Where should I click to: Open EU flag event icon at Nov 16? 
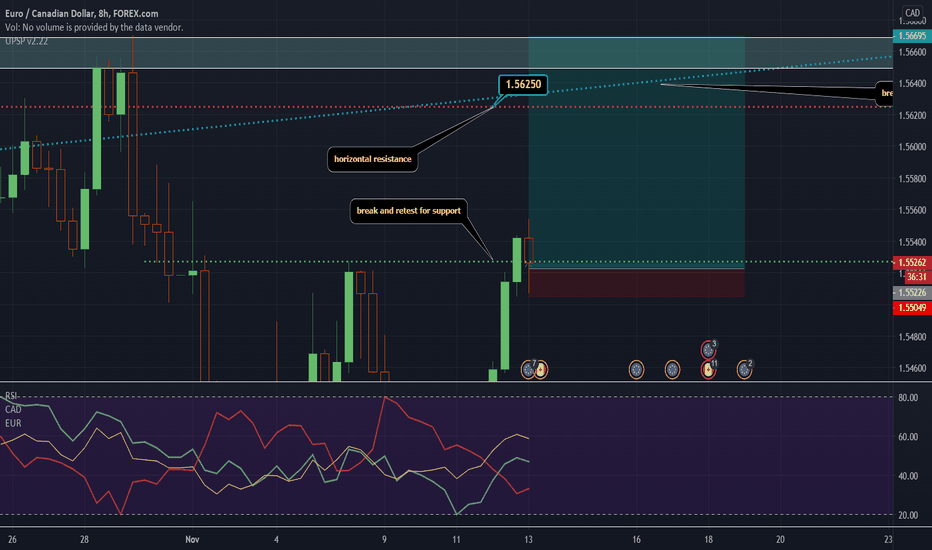(x=636, y=370)
